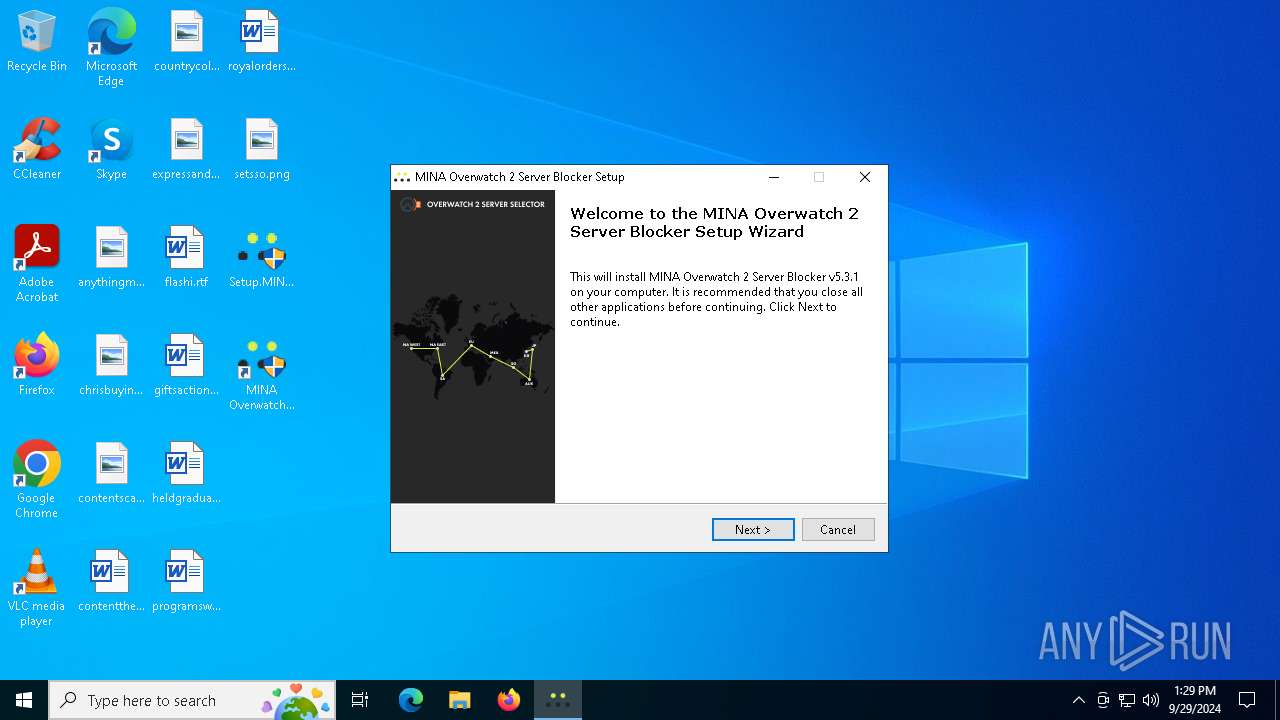The image size is (1280, 720).
Task: Launch Microsoft Edge from the taskbar
Action: click(411, 700)
